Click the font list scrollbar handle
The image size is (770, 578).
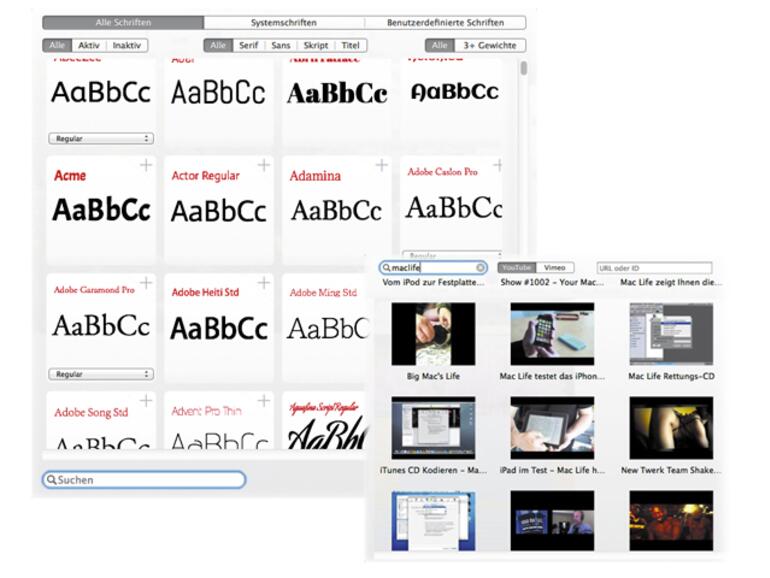coord(524,68)
